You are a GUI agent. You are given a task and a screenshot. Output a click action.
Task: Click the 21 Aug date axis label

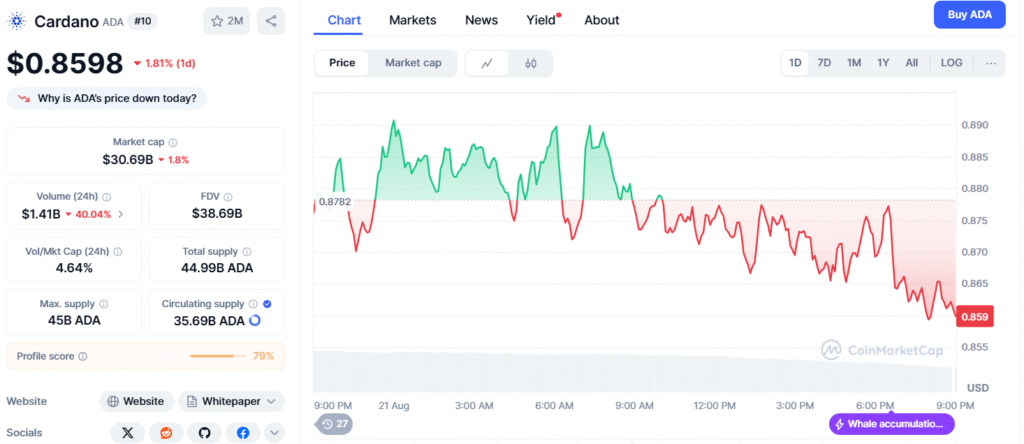click(394, 405)
